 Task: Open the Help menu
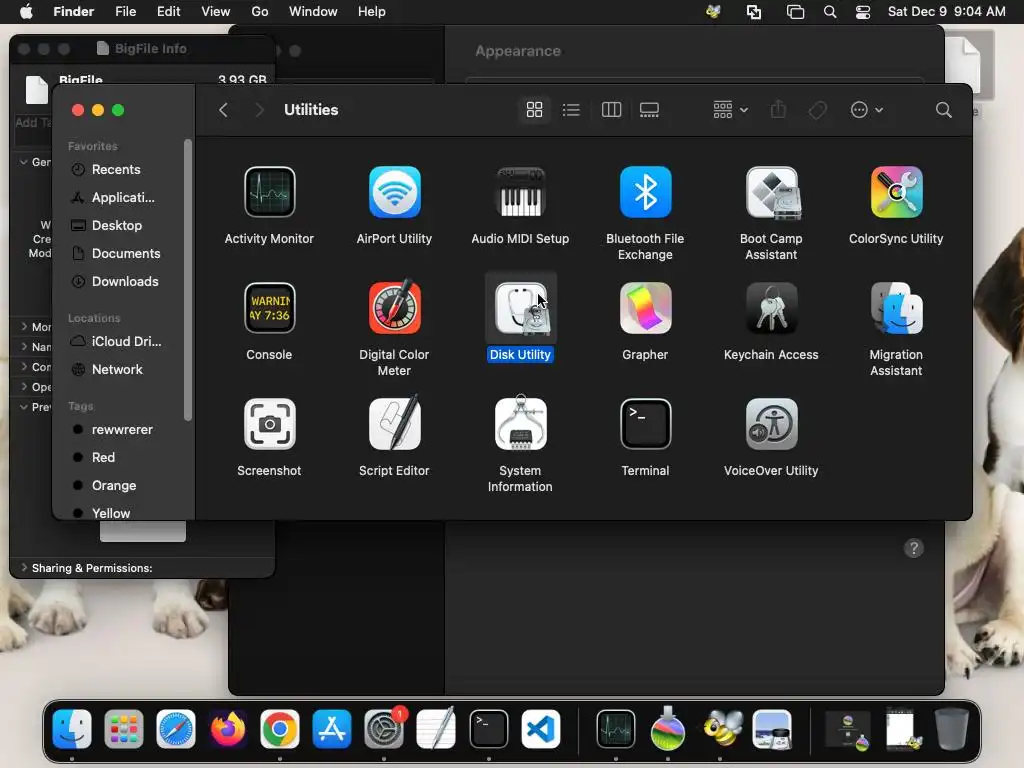(372, 12)
